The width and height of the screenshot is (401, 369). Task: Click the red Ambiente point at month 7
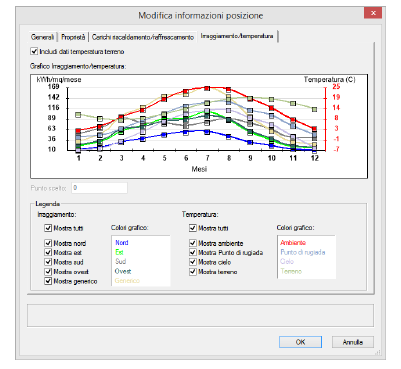[207, 88]
